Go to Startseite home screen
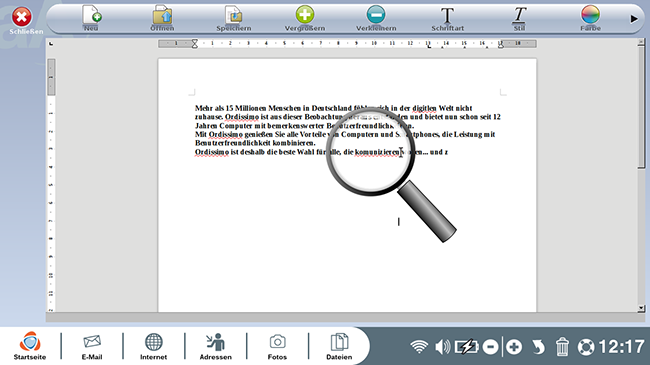This screenshot has width=650, height=365. [30, 346]
